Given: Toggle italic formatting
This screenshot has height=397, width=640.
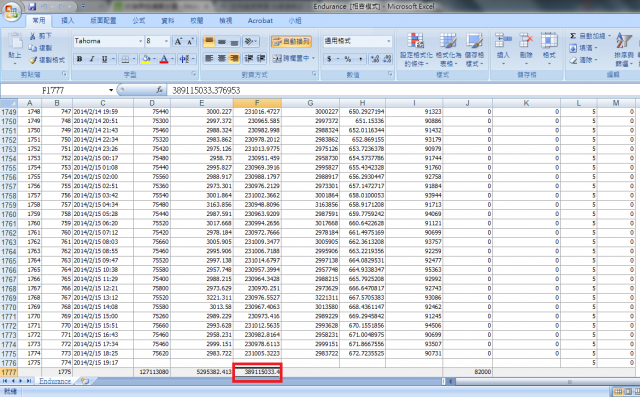Looking at the screenshot, I should click(x=92, y=59).
